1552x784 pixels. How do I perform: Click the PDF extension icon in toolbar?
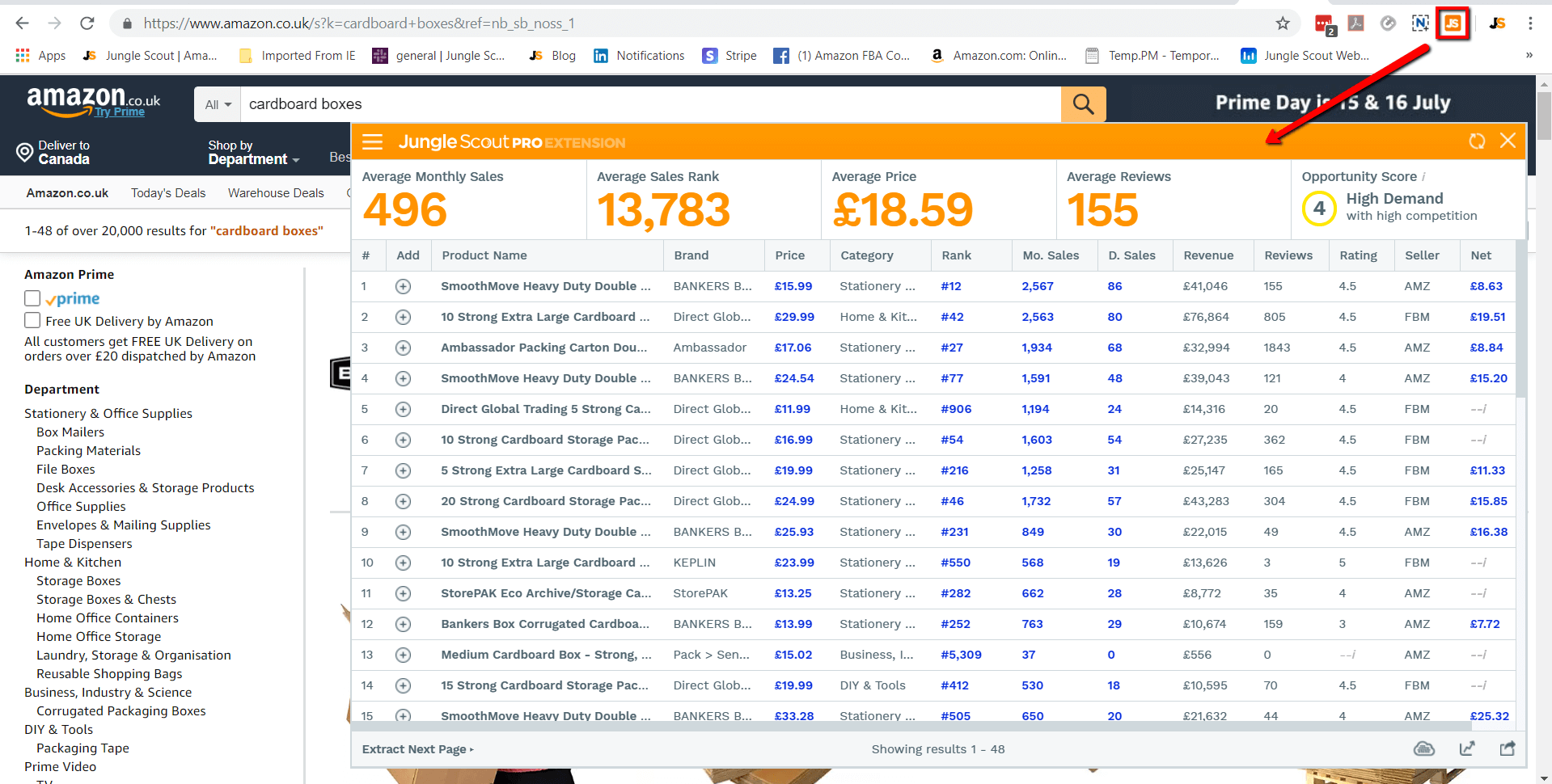1356,23
